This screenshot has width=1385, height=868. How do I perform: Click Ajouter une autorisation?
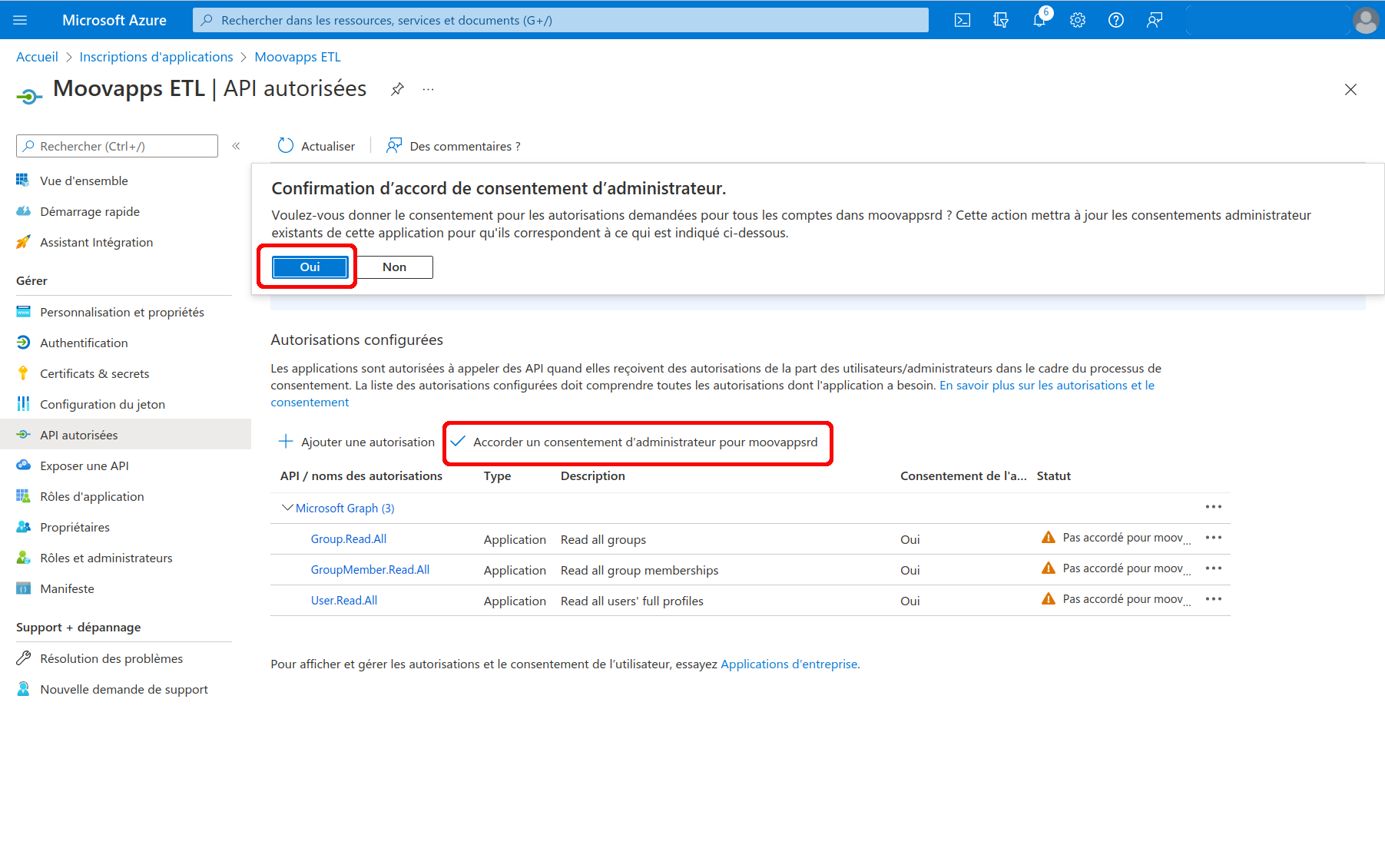(x=356, y=442)
